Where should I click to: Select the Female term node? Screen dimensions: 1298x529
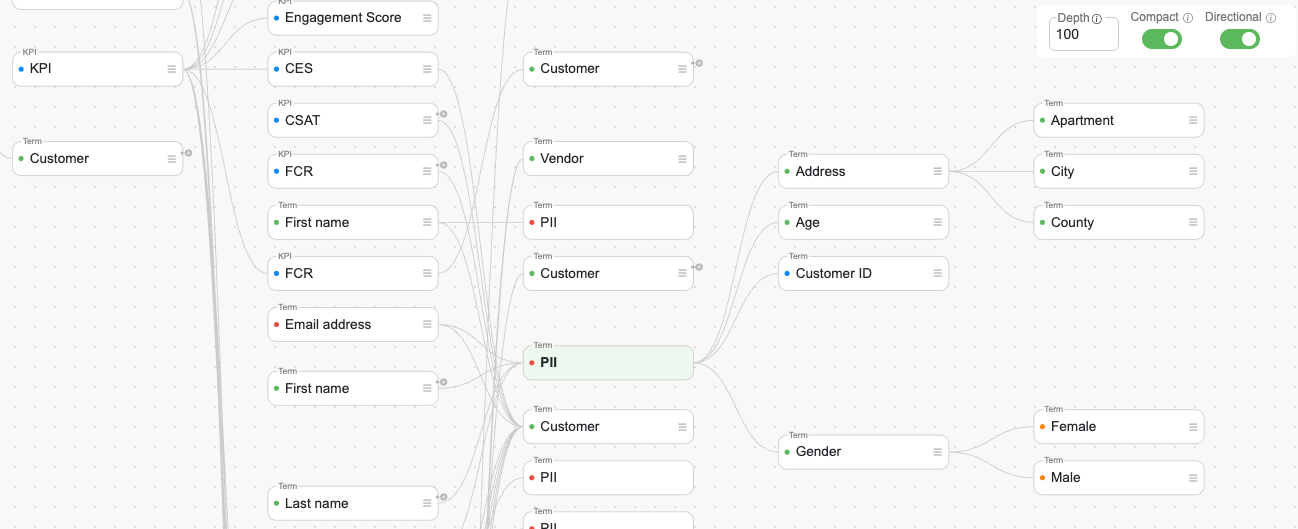pos(1117,427)
